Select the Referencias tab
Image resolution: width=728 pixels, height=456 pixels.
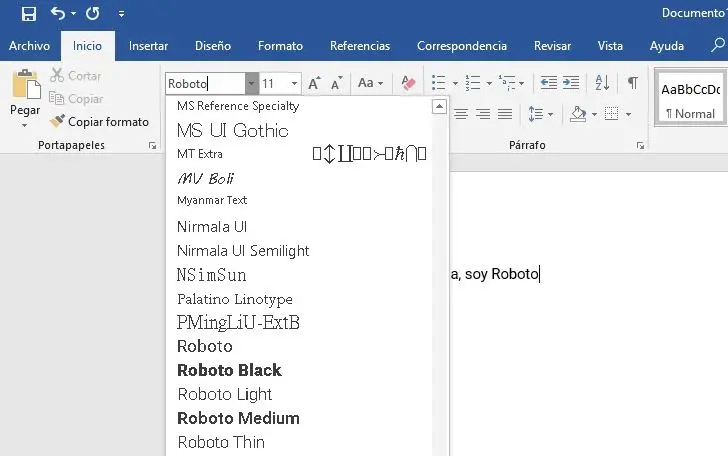tap(360, 46)
